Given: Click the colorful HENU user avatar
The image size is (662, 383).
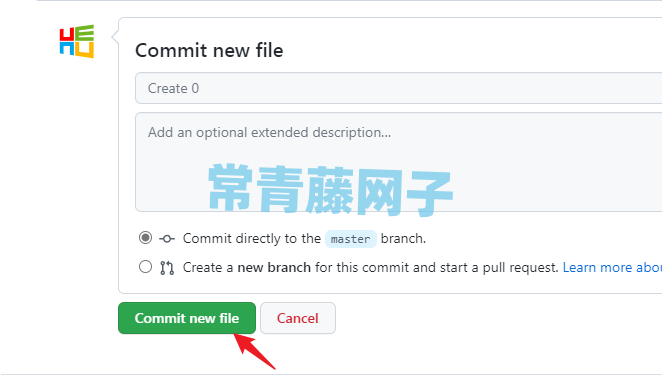Looking at the screenshot, I should (77, 41).
